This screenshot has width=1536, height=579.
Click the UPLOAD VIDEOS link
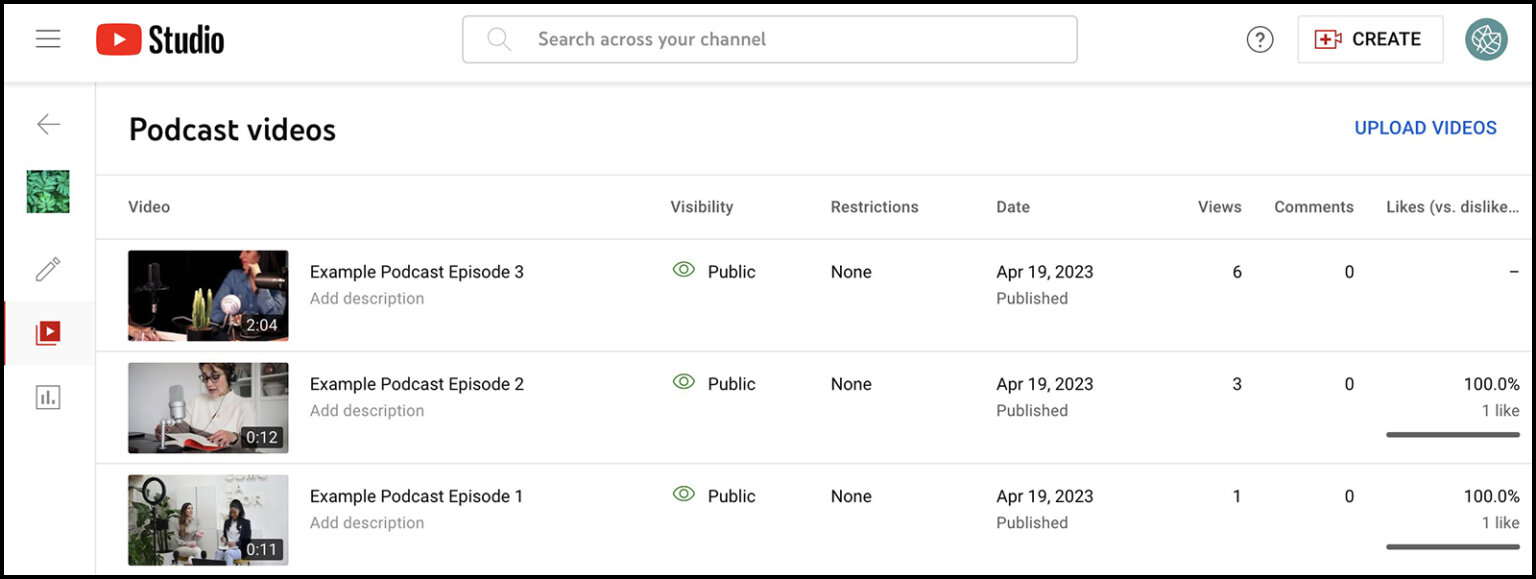[x=1425, y=128]
